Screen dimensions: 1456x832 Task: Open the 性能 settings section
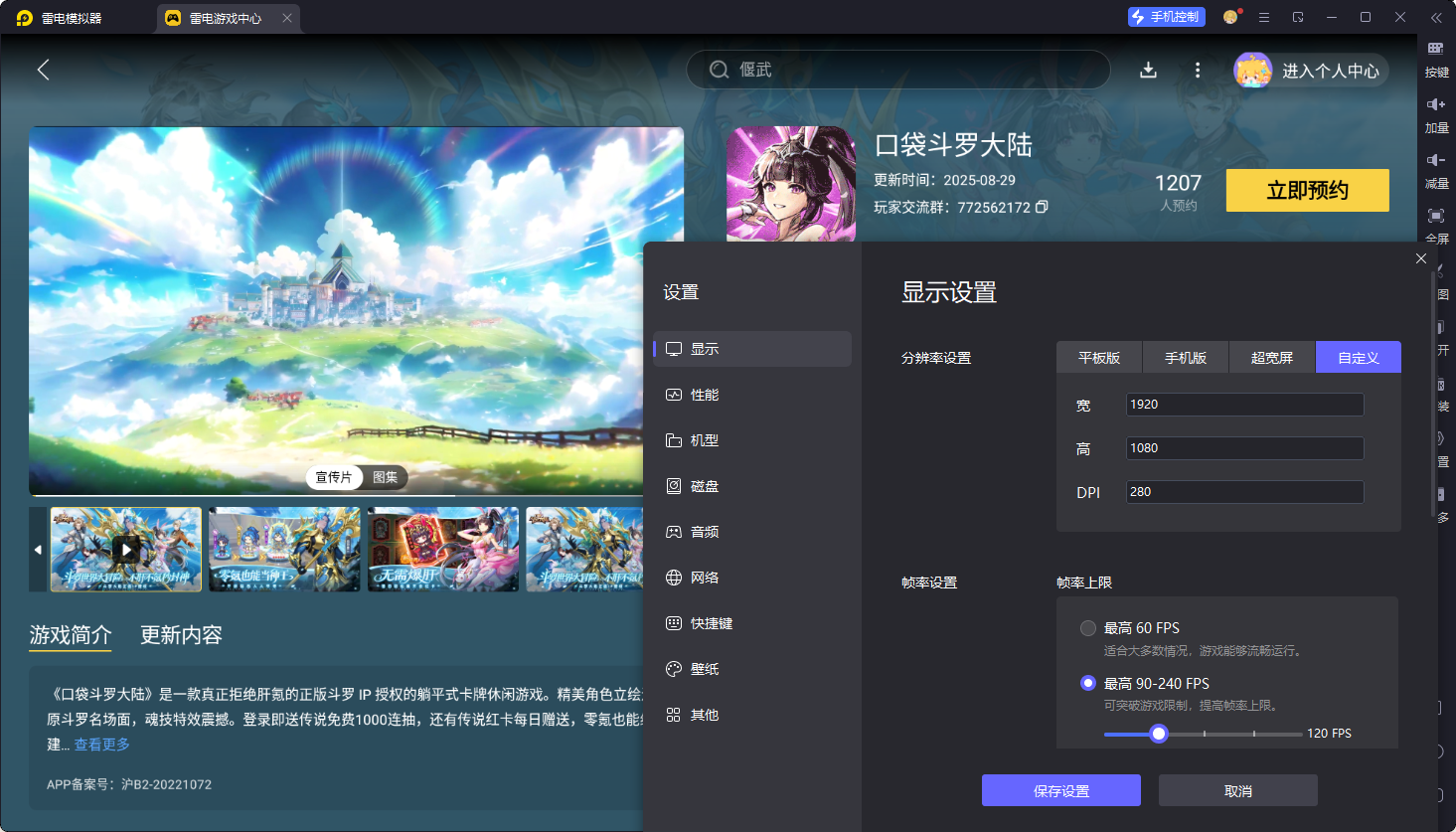[x=752, y=395]
